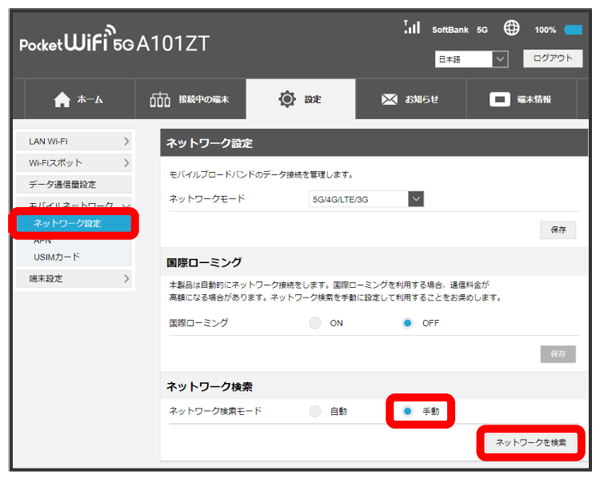
Task: Expand the Wi-Fiスポット sidebar section
Action: point(73,162)
